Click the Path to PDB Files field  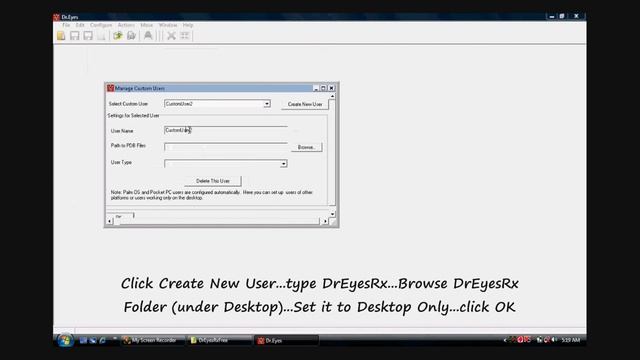click(226, 147)
